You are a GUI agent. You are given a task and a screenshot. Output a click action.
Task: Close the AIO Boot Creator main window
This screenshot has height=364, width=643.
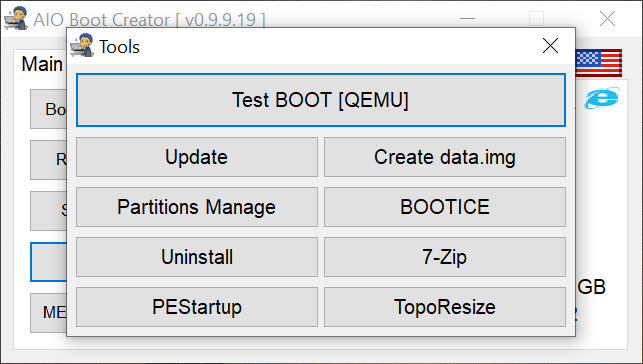607,19
